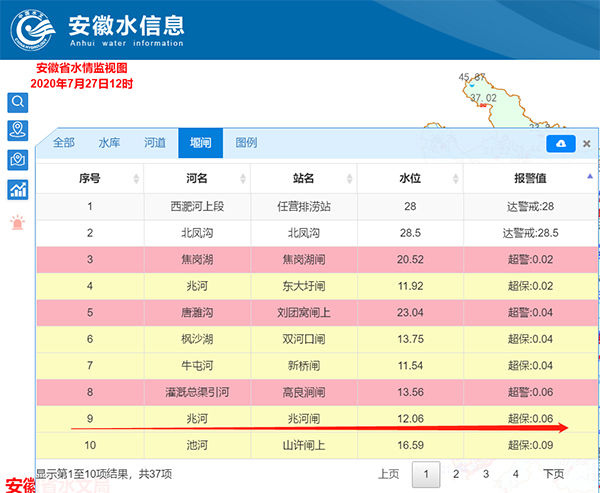Click river name 池河
Viewport: 600px width, 493px height.
pos(197,445)
